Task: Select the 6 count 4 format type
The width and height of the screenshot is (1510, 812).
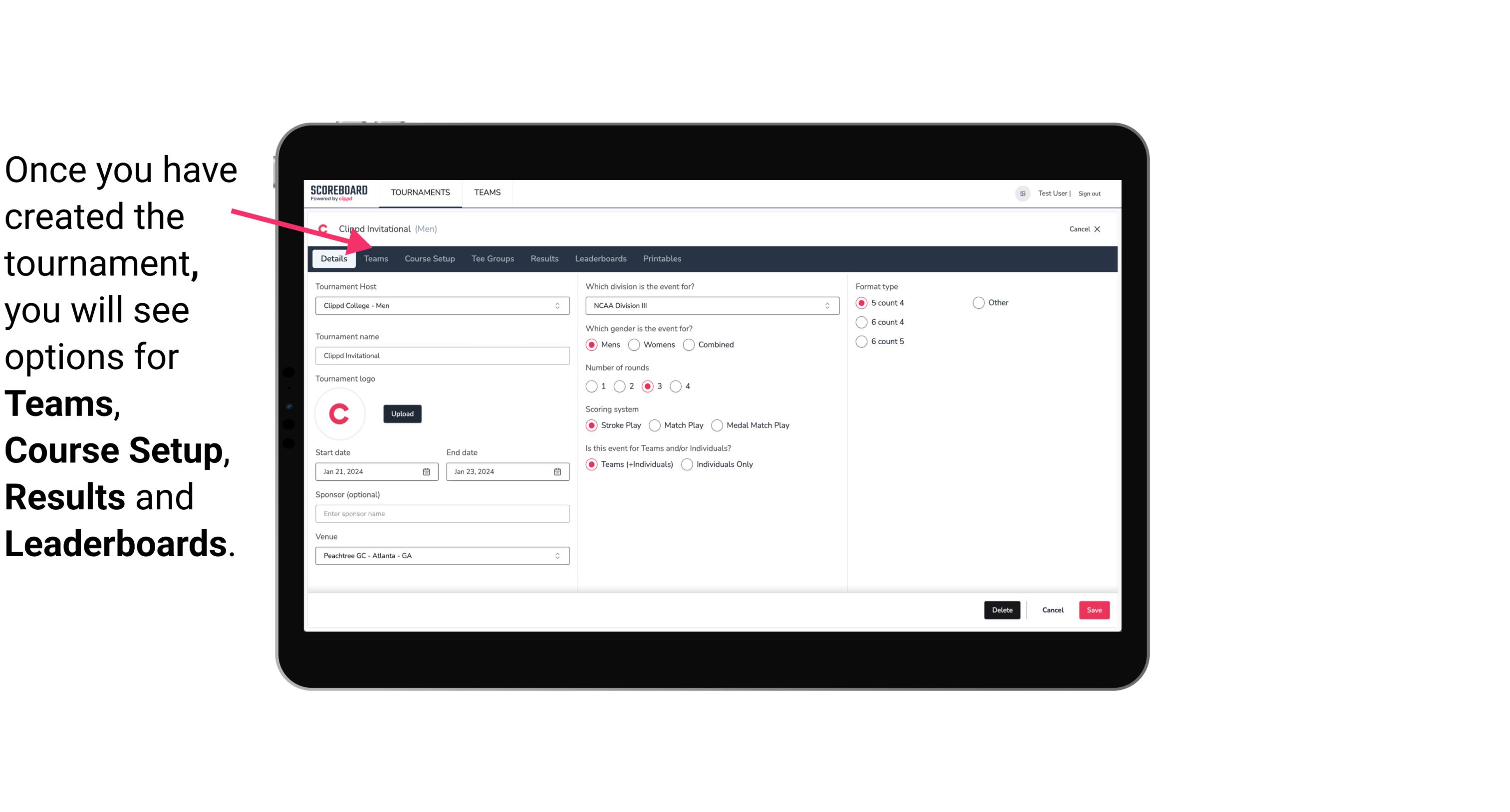Action: click(x=862, y=322)
